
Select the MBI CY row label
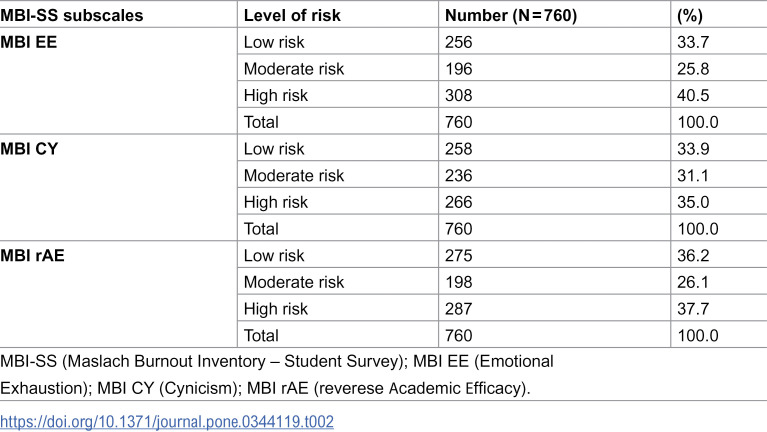tap(29, 149)
